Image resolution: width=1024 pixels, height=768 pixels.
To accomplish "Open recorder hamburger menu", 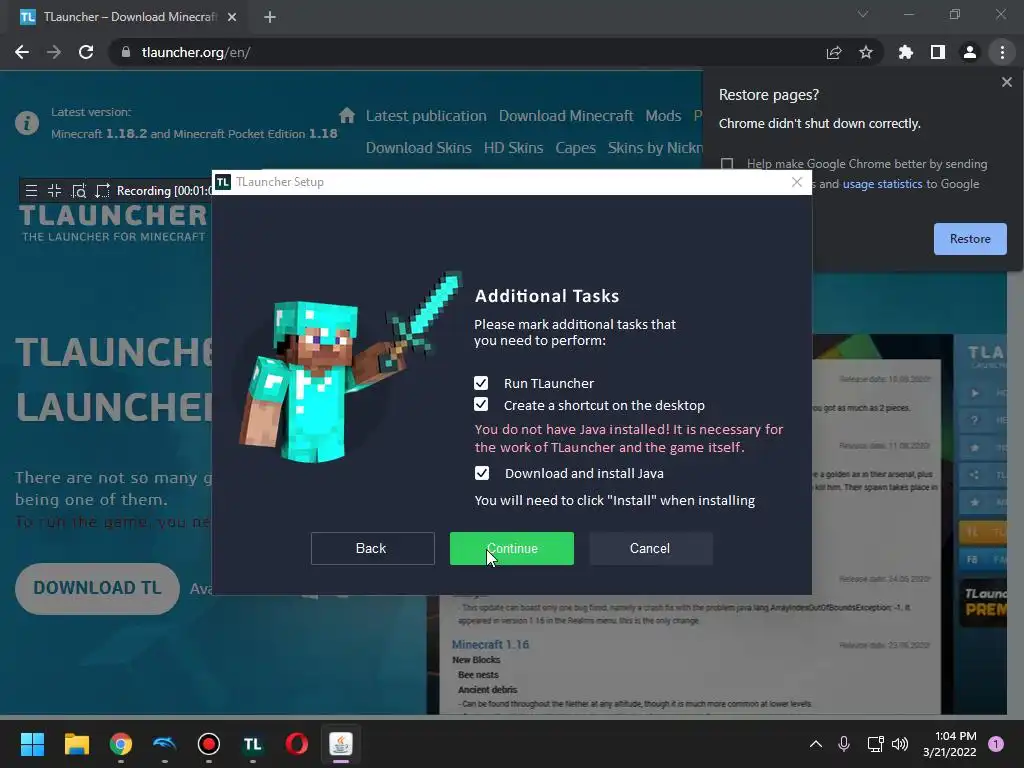I will pos(31,191).
